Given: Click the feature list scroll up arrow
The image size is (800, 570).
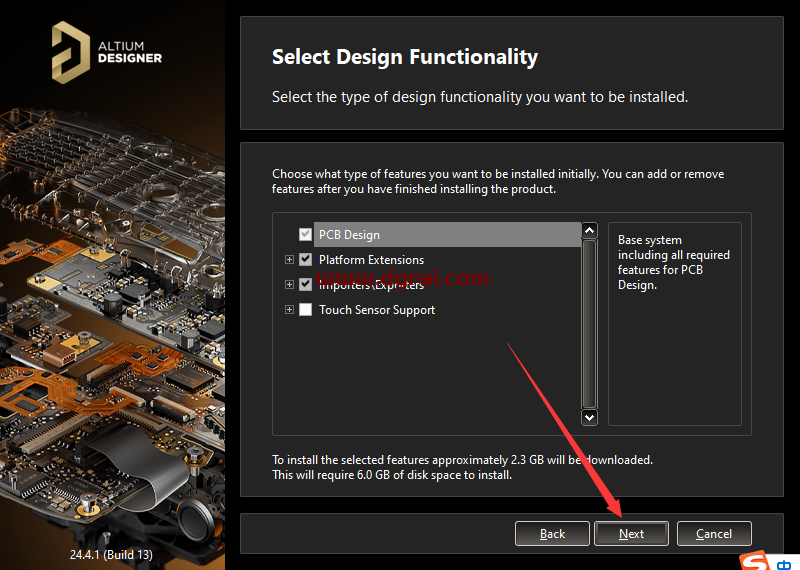Looking at the screenshot, I should pos(589,231).
